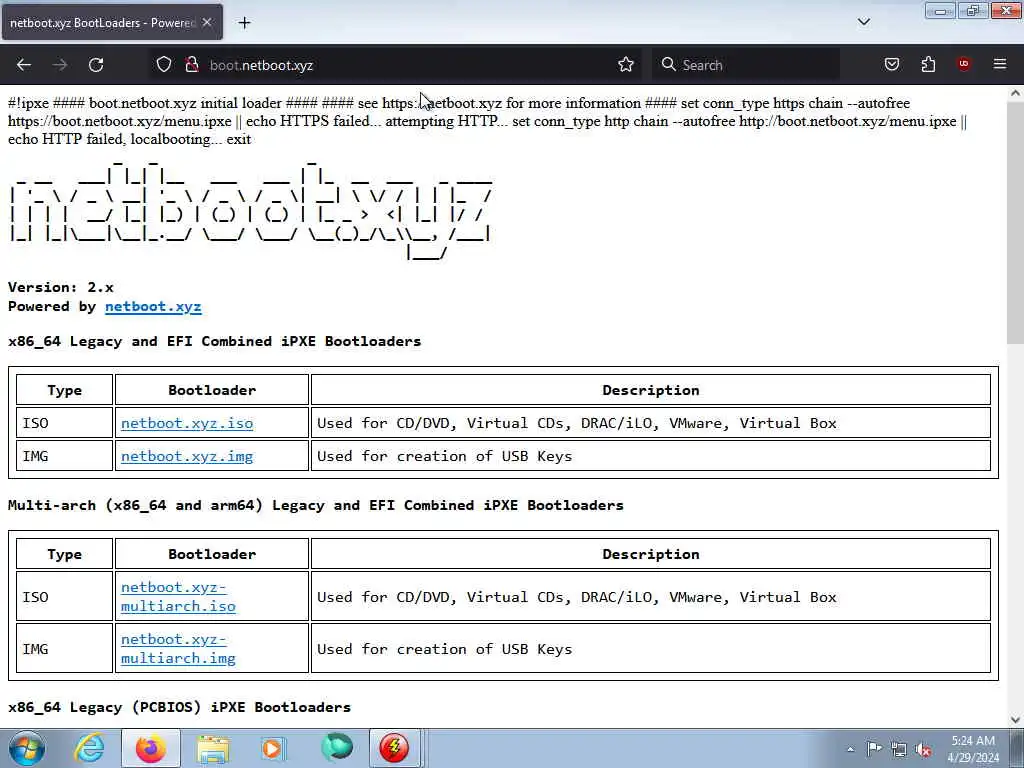Open a new tab with plus button
1024x768 pixels.
pyautogui.click(x=244, y=23)
